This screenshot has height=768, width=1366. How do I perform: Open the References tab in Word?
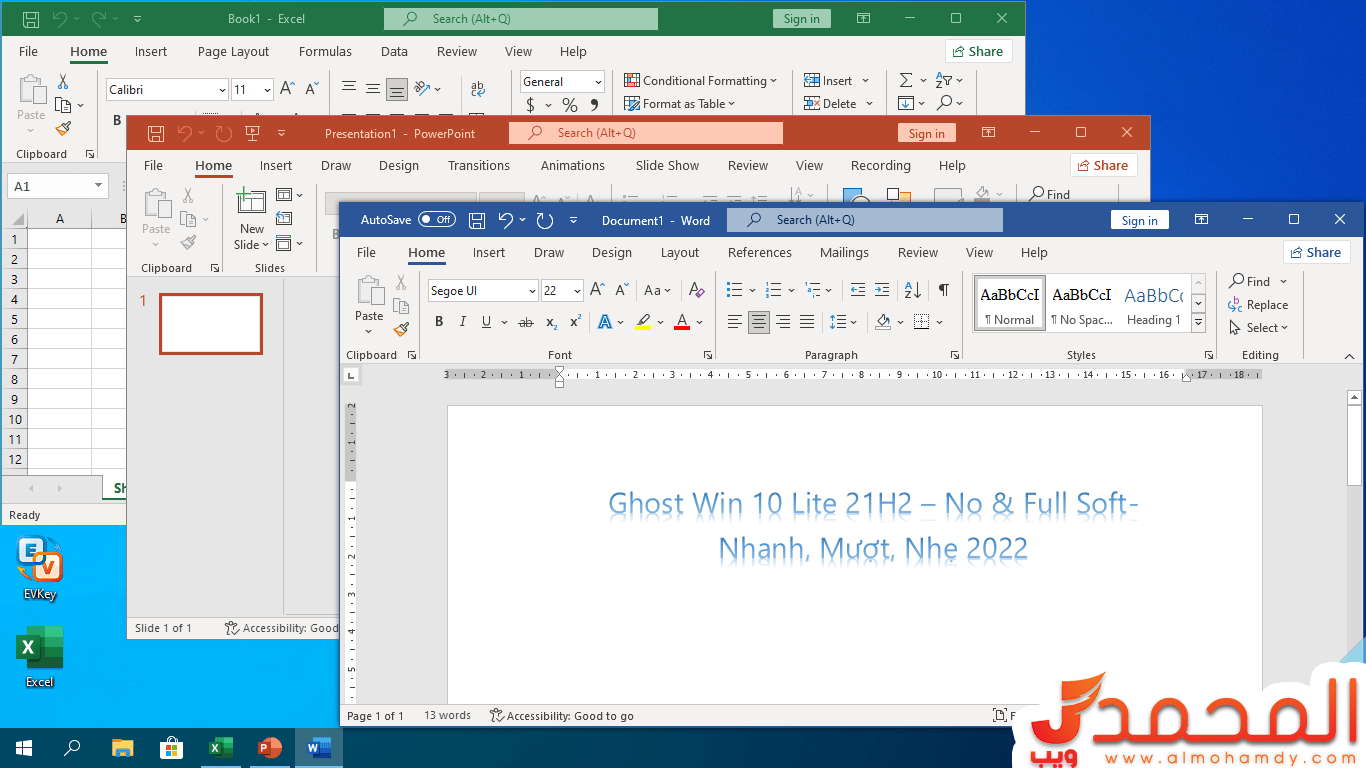(759, 253)
